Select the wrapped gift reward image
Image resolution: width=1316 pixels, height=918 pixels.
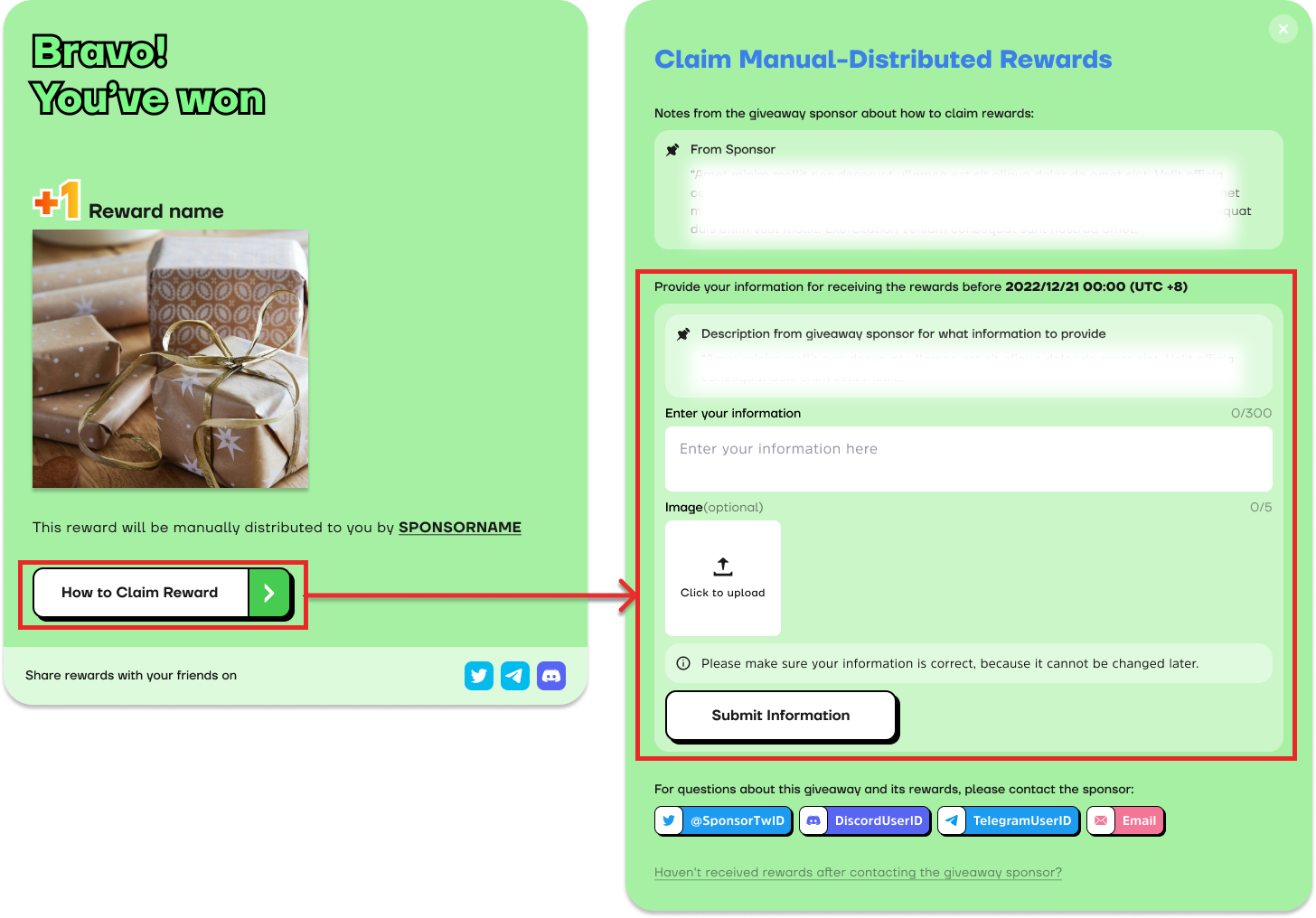tap(171, 359)
